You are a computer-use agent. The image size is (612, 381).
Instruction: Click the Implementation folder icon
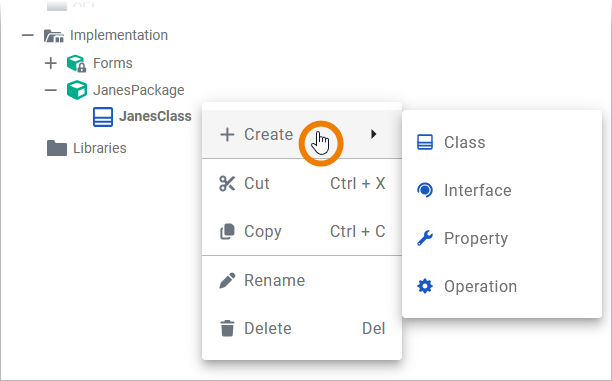click(54, 36)
